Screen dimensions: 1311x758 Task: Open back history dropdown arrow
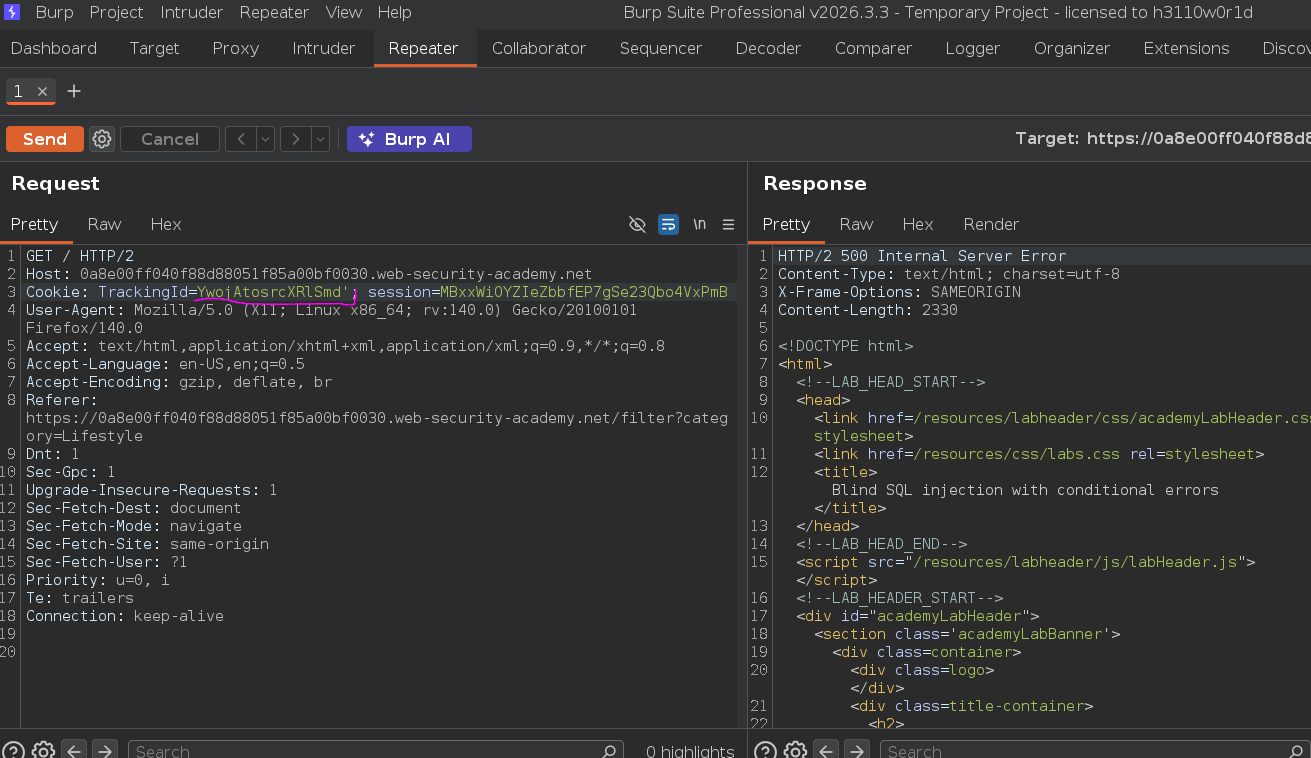[266, 139]
